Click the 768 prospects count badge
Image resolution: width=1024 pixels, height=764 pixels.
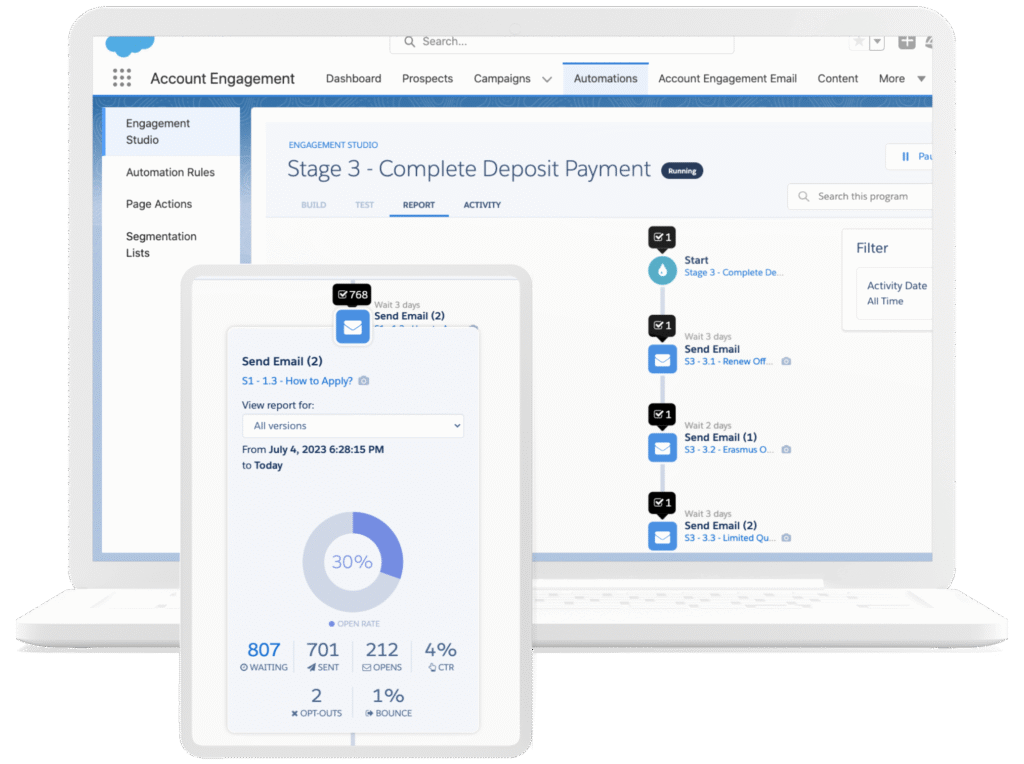click(x=352, y=295)
